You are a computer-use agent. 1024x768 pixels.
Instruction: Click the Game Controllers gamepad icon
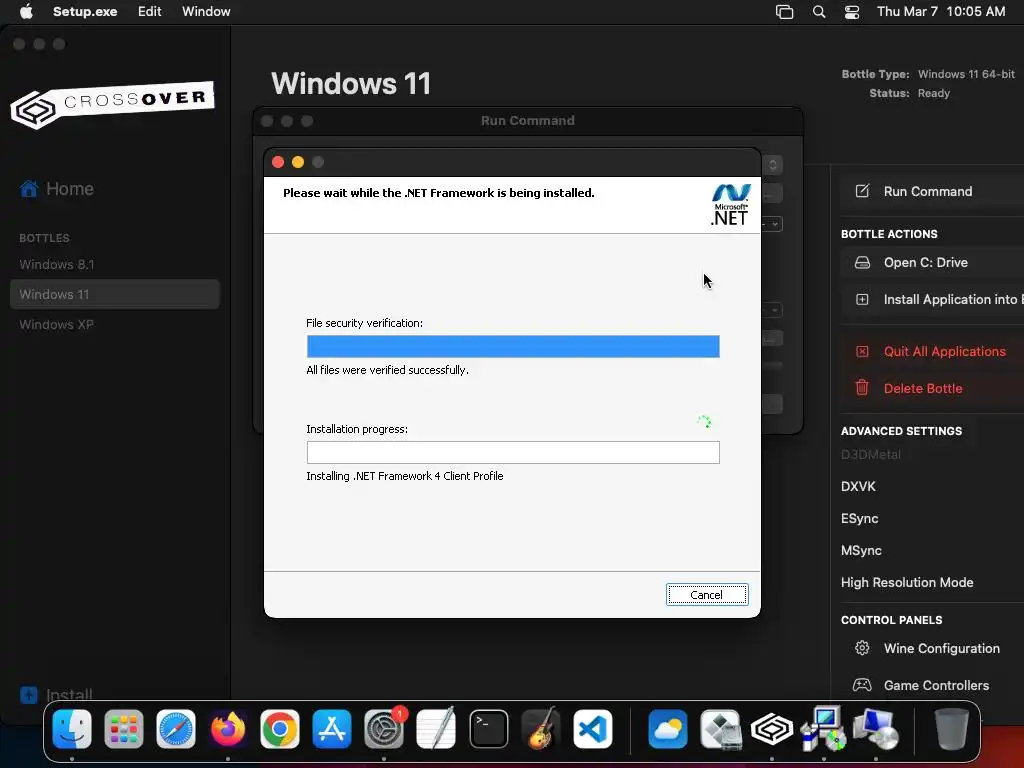(862, 685)
